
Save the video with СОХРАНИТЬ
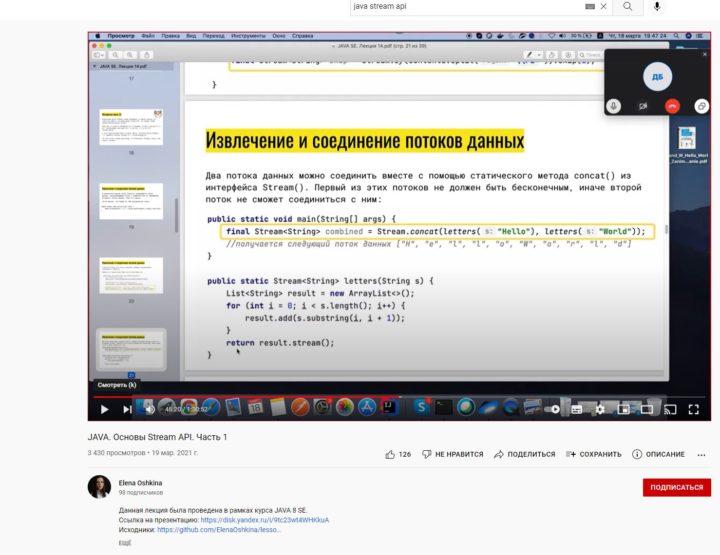594,454
